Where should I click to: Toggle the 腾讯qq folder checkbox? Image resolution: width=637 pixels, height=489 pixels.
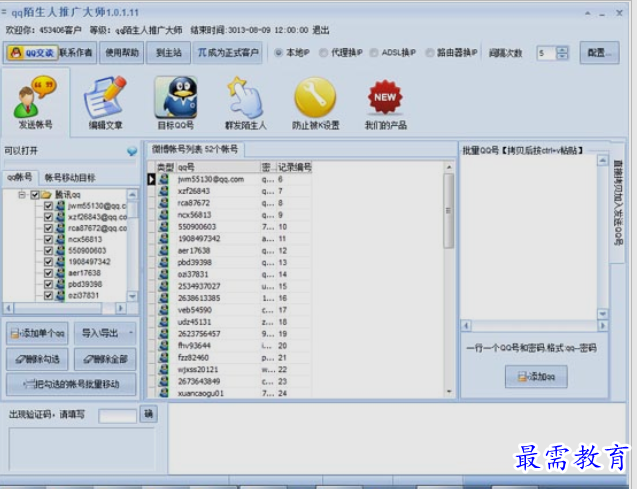coord(35,195)
